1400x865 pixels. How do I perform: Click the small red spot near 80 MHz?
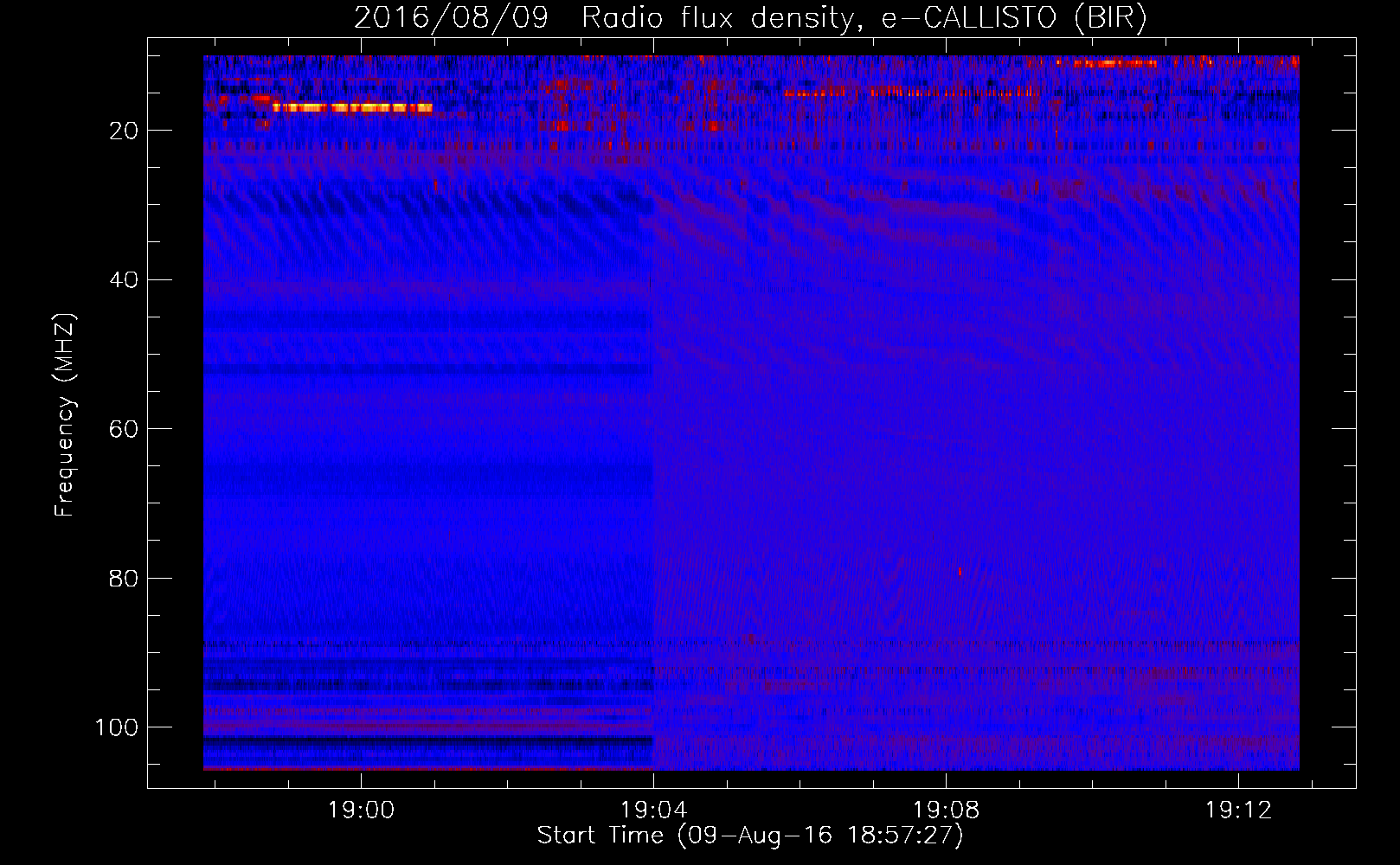coord(960,572)
